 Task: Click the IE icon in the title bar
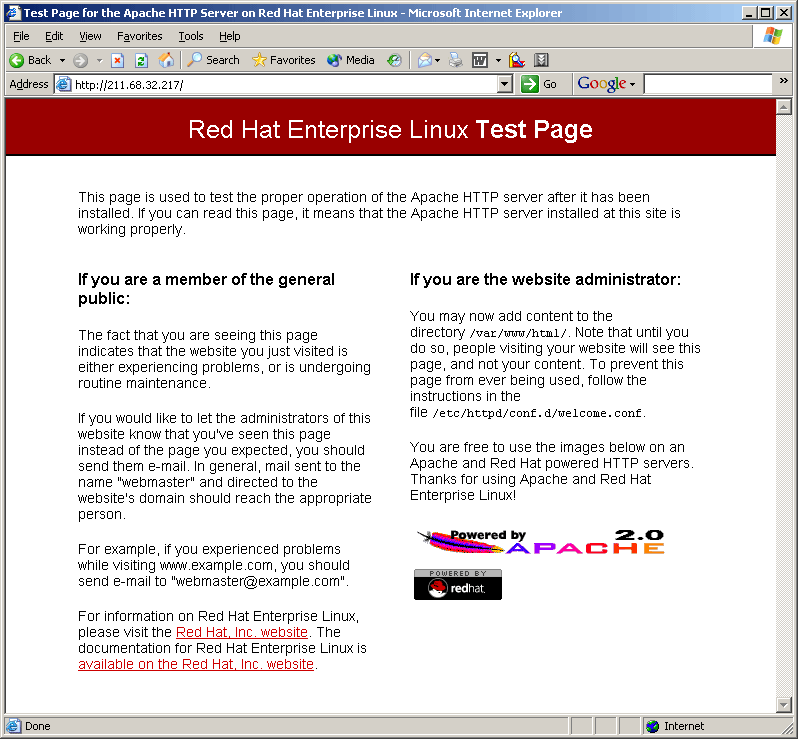[x=13, y=12]
